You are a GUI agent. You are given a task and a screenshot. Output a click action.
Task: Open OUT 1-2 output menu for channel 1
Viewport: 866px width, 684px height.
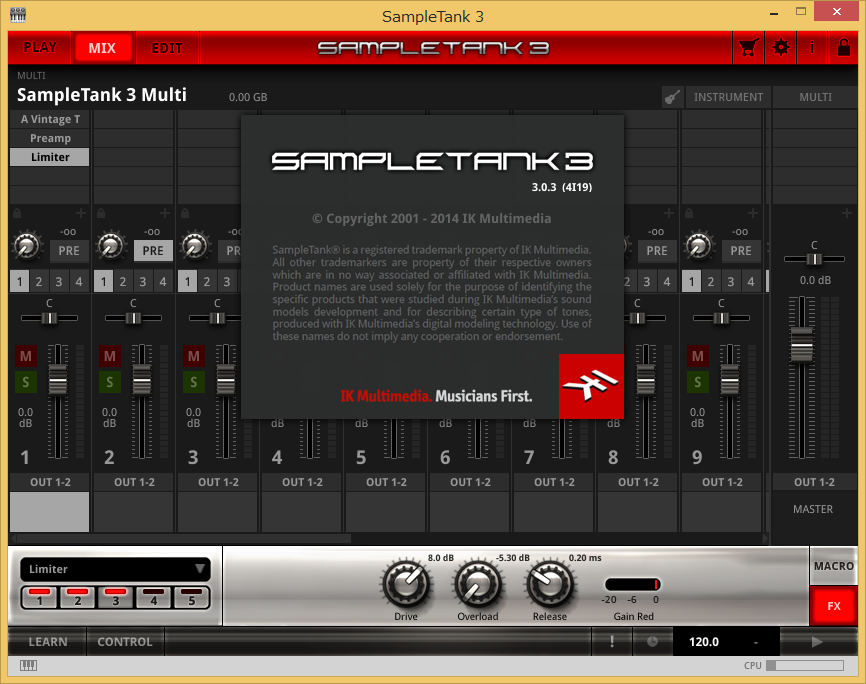point(50,482)
